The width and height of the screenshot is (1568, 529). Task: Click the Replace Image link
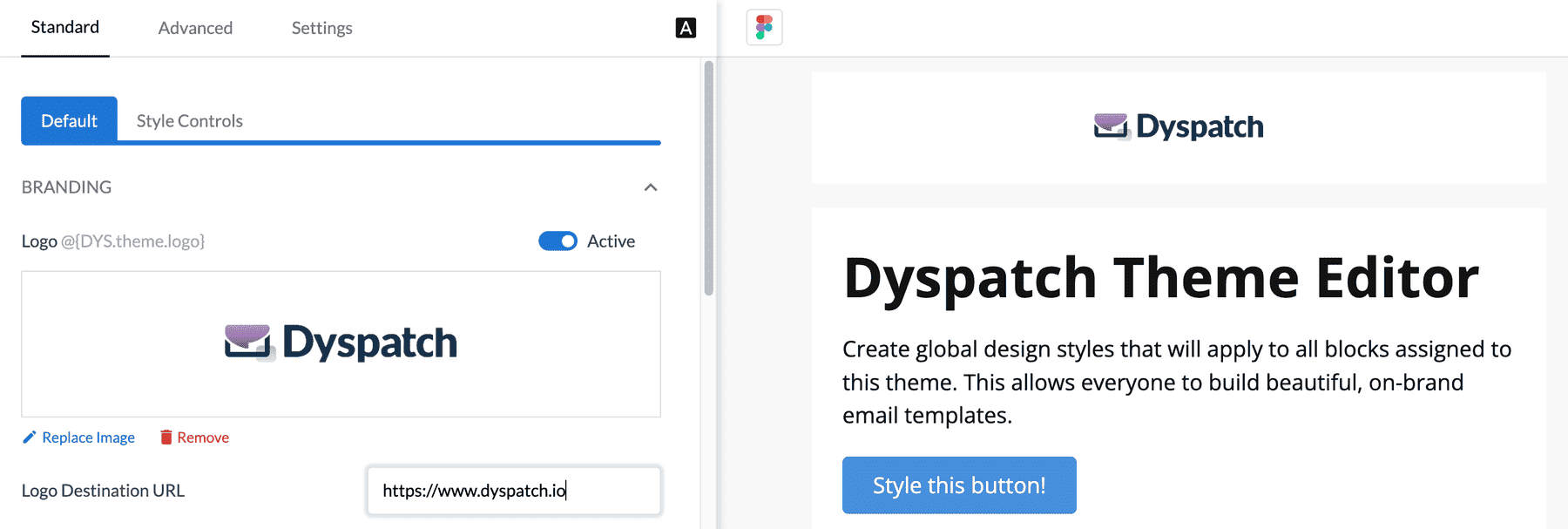tap(88, 437)
